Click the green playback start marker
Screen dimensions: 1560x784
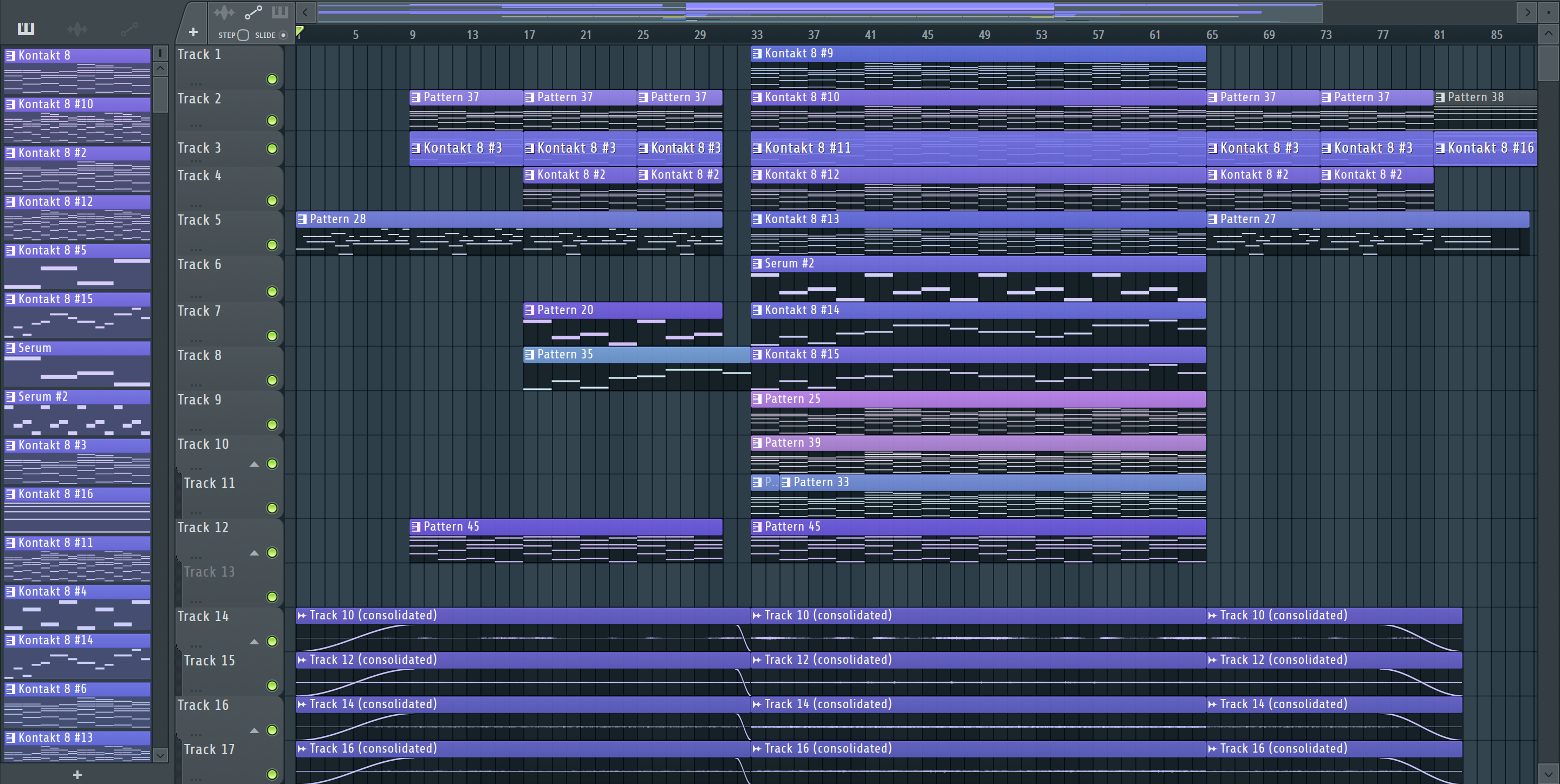click(x=299, y=31)
